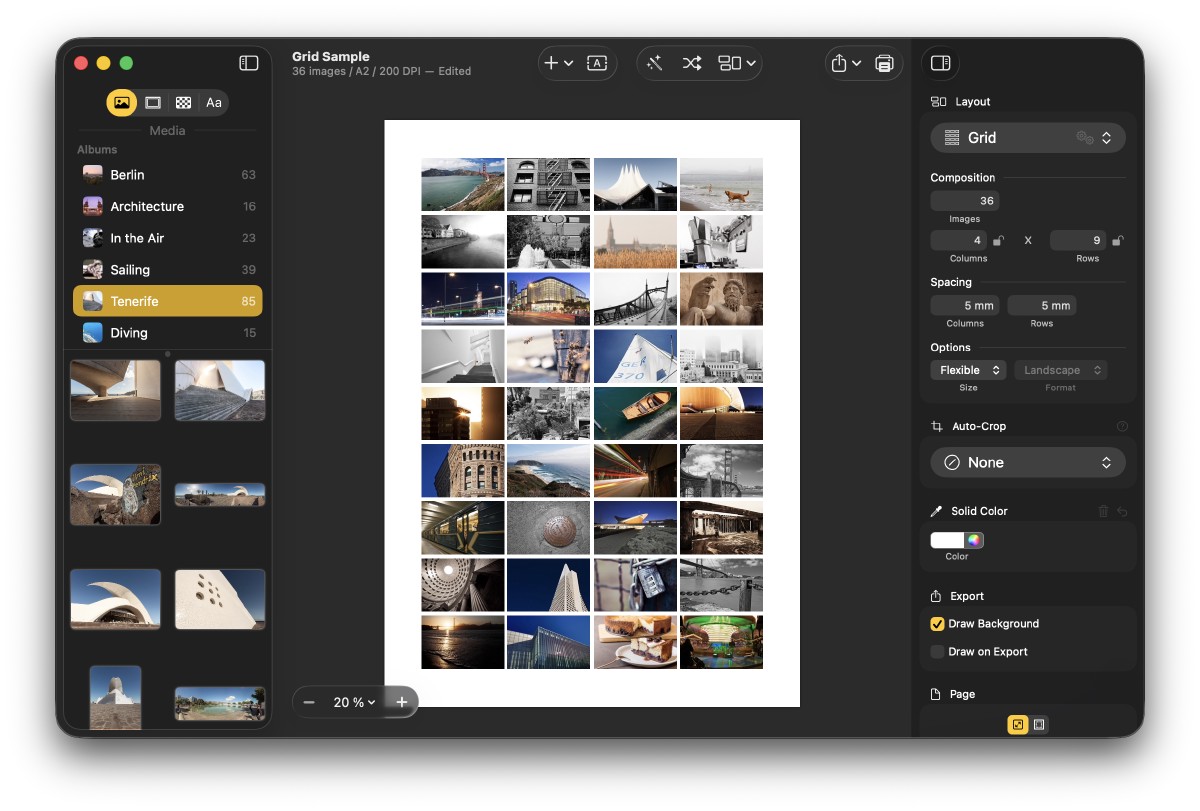Select the Images count input showing 36
The height and width of the screenshot is (811, 1200).
[964, 200]
